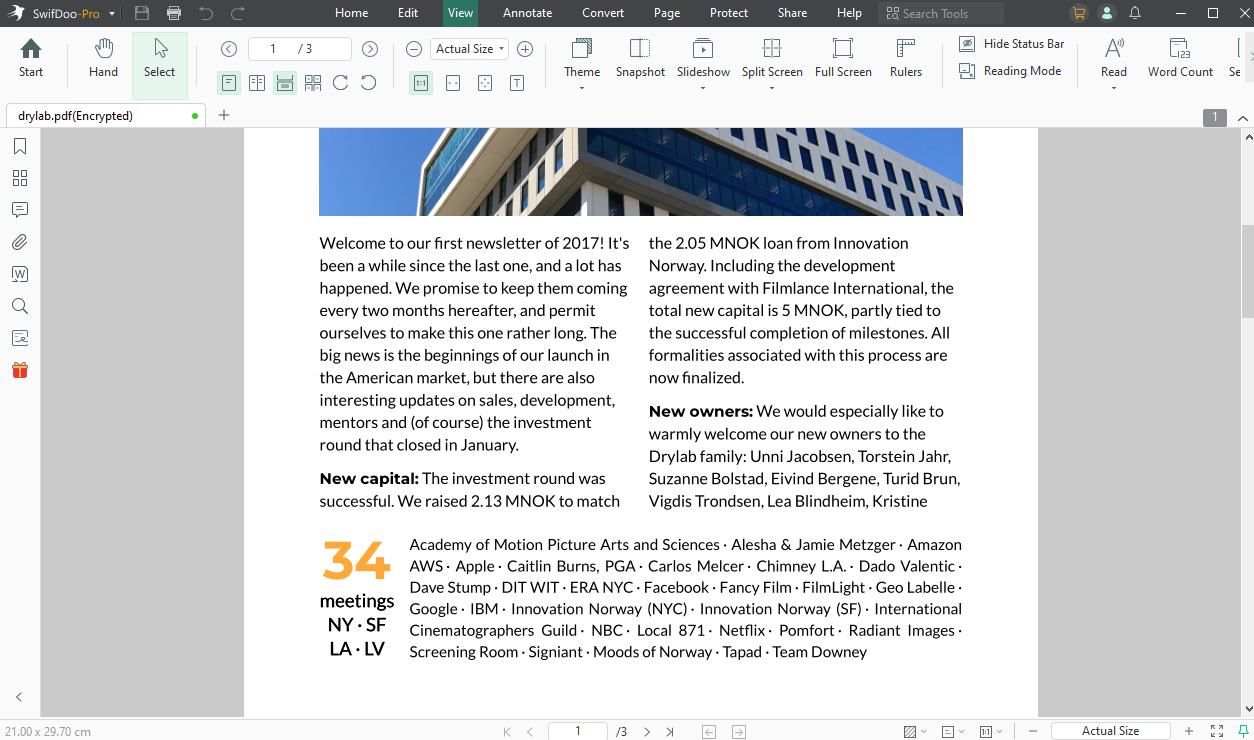Open the shopping cart icon

tap(1078, 13)
